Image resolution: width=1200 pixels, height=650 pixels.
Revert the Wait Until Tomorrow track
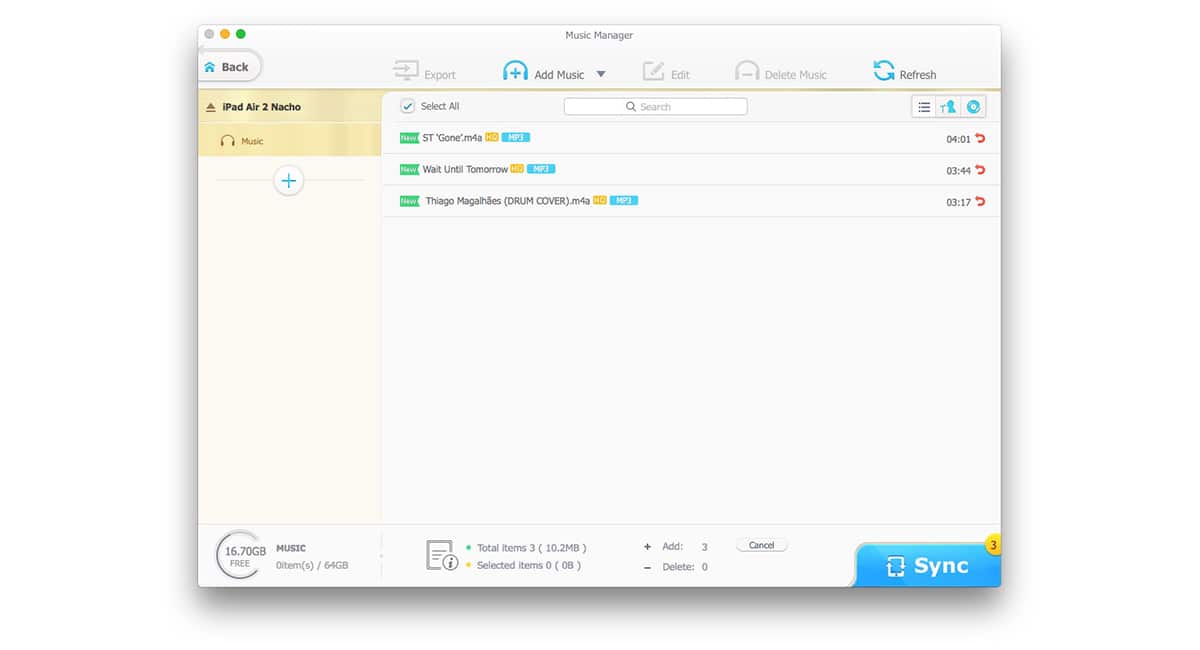(980, 170)
